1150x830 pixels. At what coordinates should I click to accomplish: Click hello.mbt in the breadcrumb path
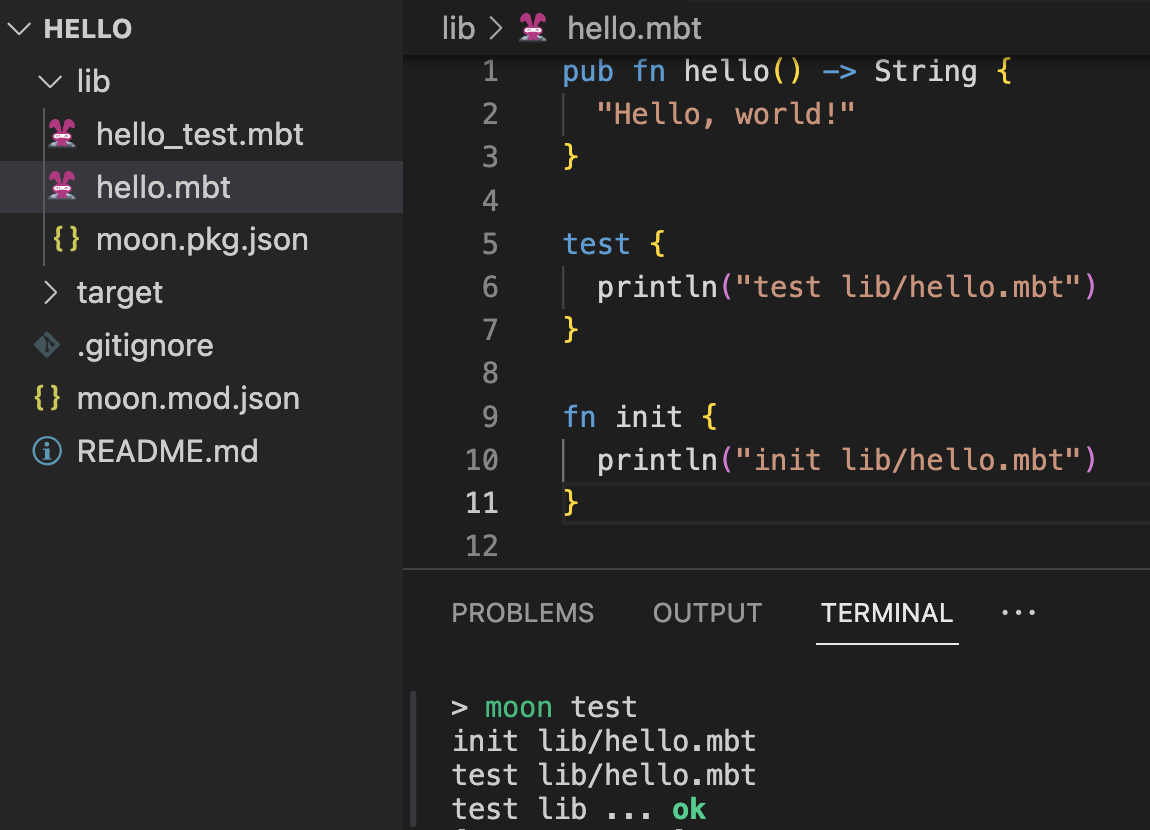(x=634, y=28)
